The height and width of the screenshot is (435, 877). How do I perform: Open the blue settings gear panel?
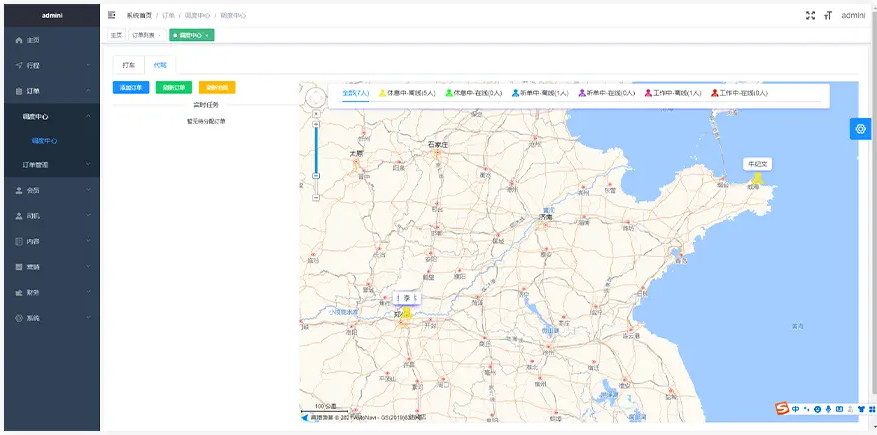tap(860, 129)
